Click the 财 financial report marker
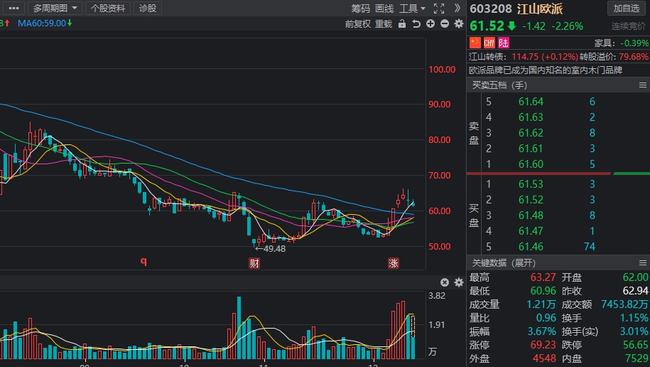The height and width of the screenshot is (367, 650). [254, 263]
